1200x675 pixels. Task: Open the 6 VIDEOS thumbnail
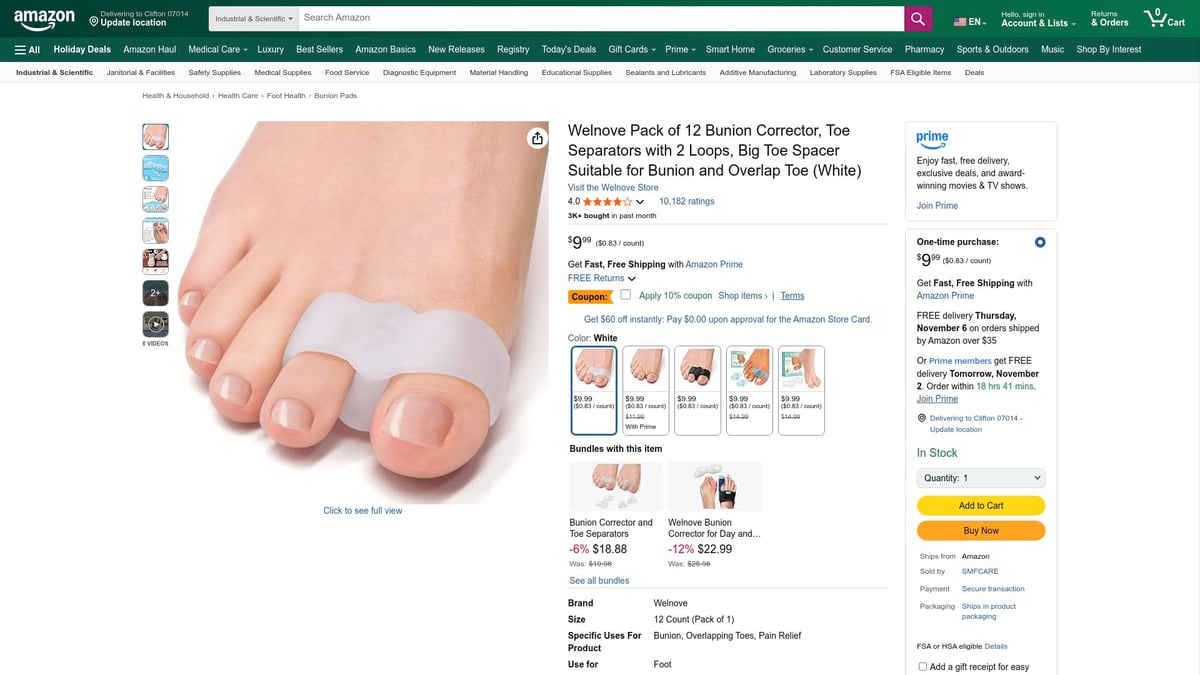click(155, 324)
